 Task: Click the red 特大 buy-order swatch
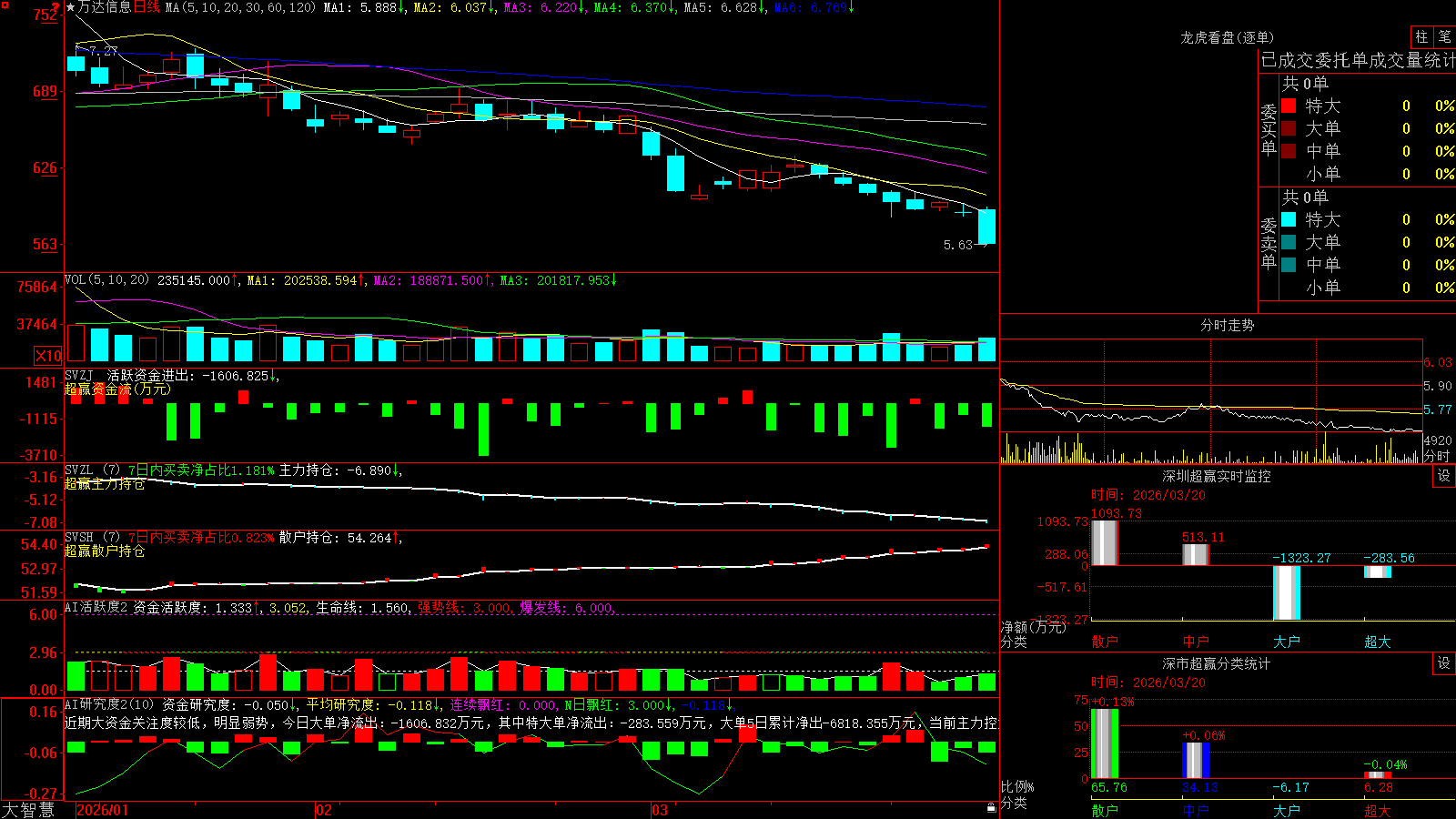pos(1289,106)
